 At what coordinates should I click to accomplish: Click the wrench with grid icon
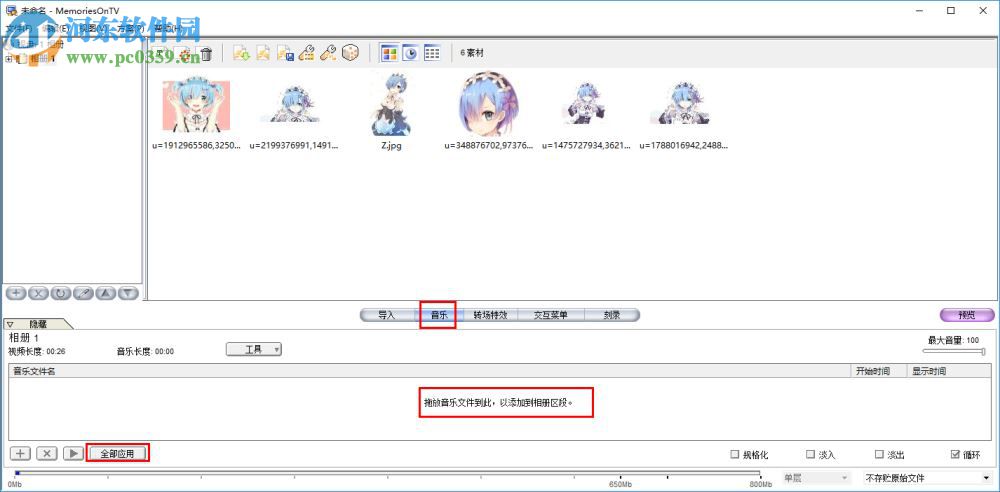click(x=307, y=54)
